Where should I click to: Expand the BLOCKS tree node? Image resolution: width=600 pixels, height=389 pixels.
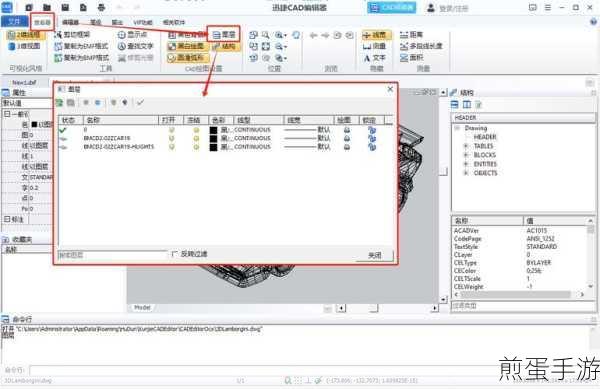pyautogui.click(x=466, y=155)
